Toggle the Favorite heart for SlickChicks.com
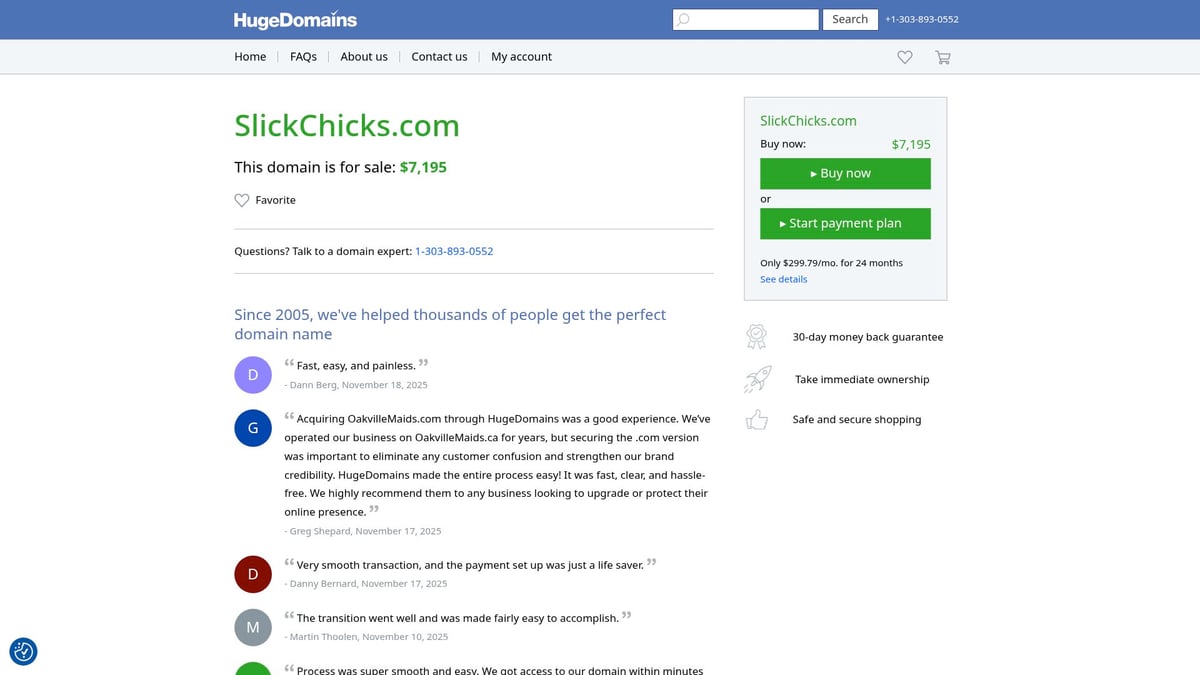This screenshot has height=675, width=1200. pos(242,200)
